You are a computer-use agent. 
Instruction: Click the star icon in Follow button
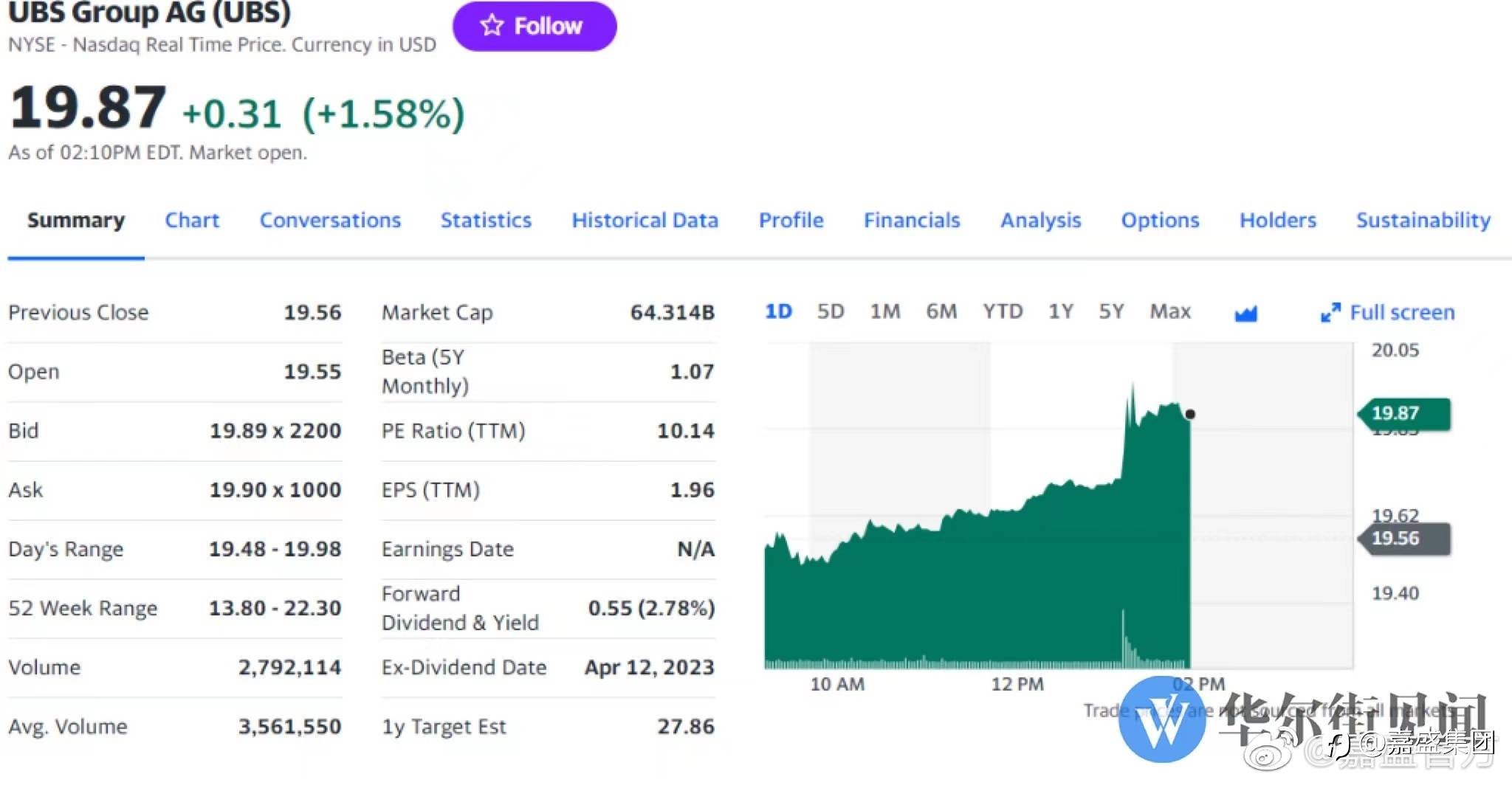[492, 26]
